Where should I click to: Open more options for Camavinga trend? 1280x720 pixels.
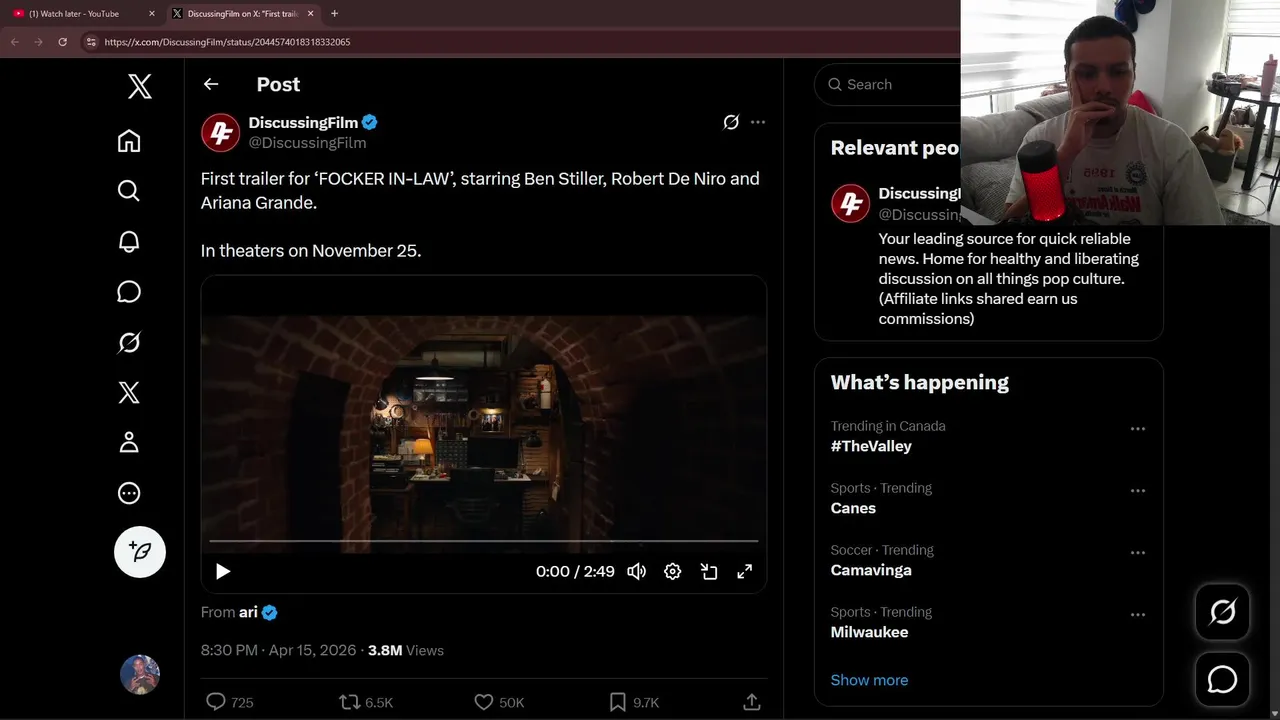pos(1138,553)
